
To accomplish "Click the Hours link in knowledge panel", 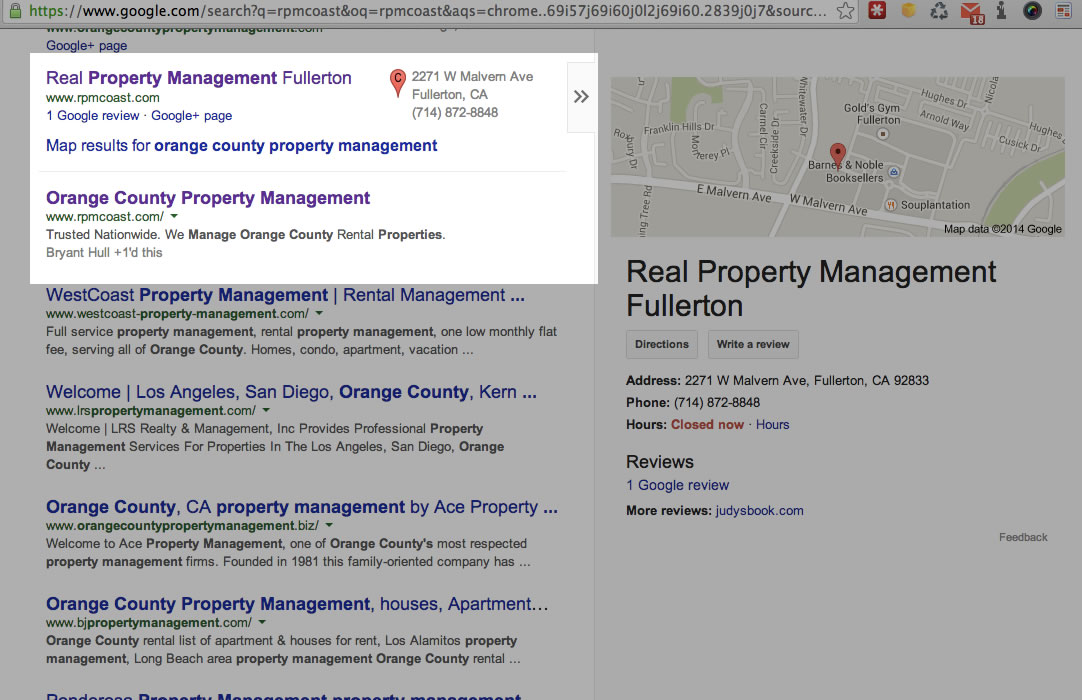I will pyautogui.click(x=772, y=425).
